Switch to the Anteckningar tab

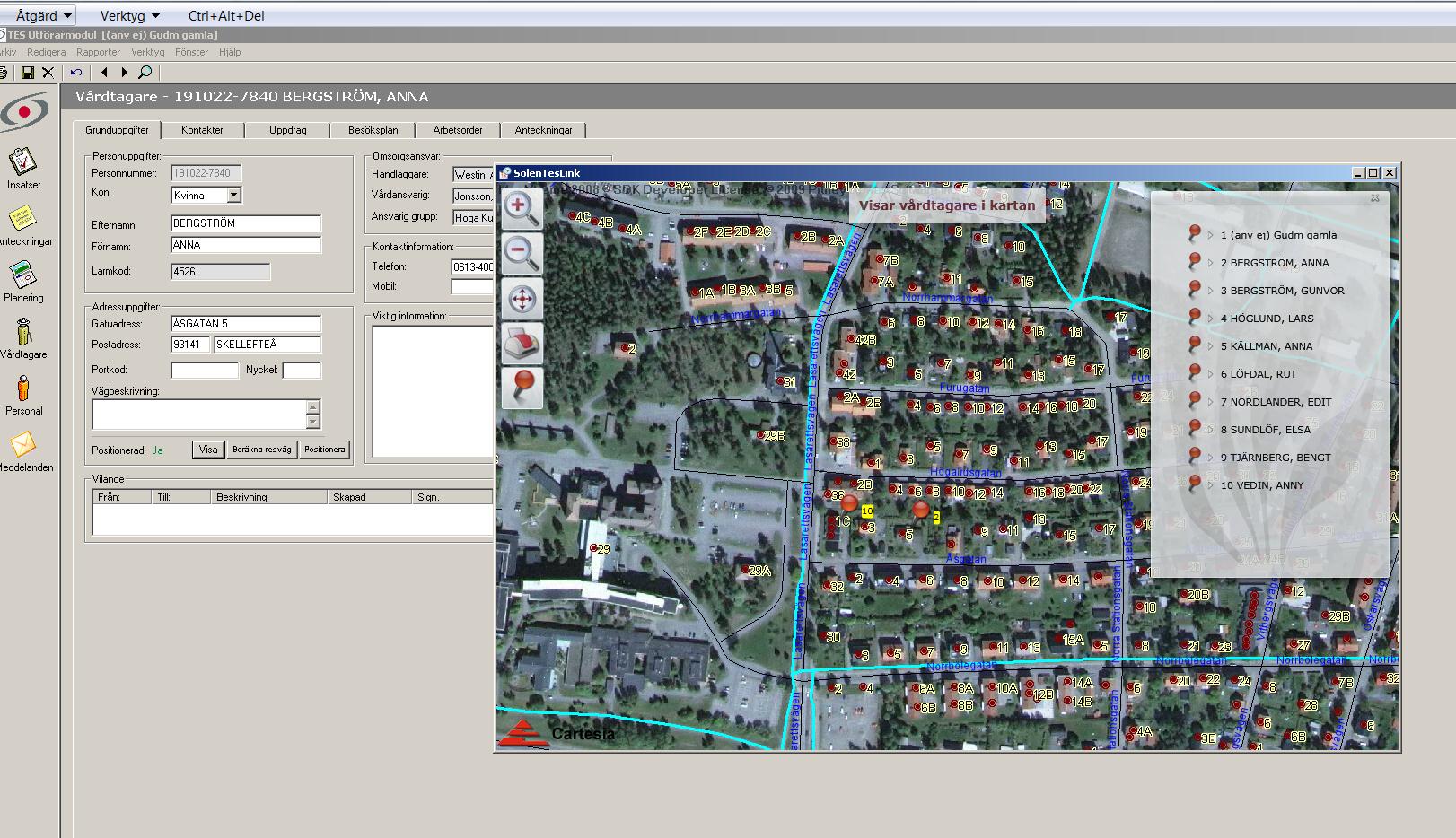[x=543, y=130]
